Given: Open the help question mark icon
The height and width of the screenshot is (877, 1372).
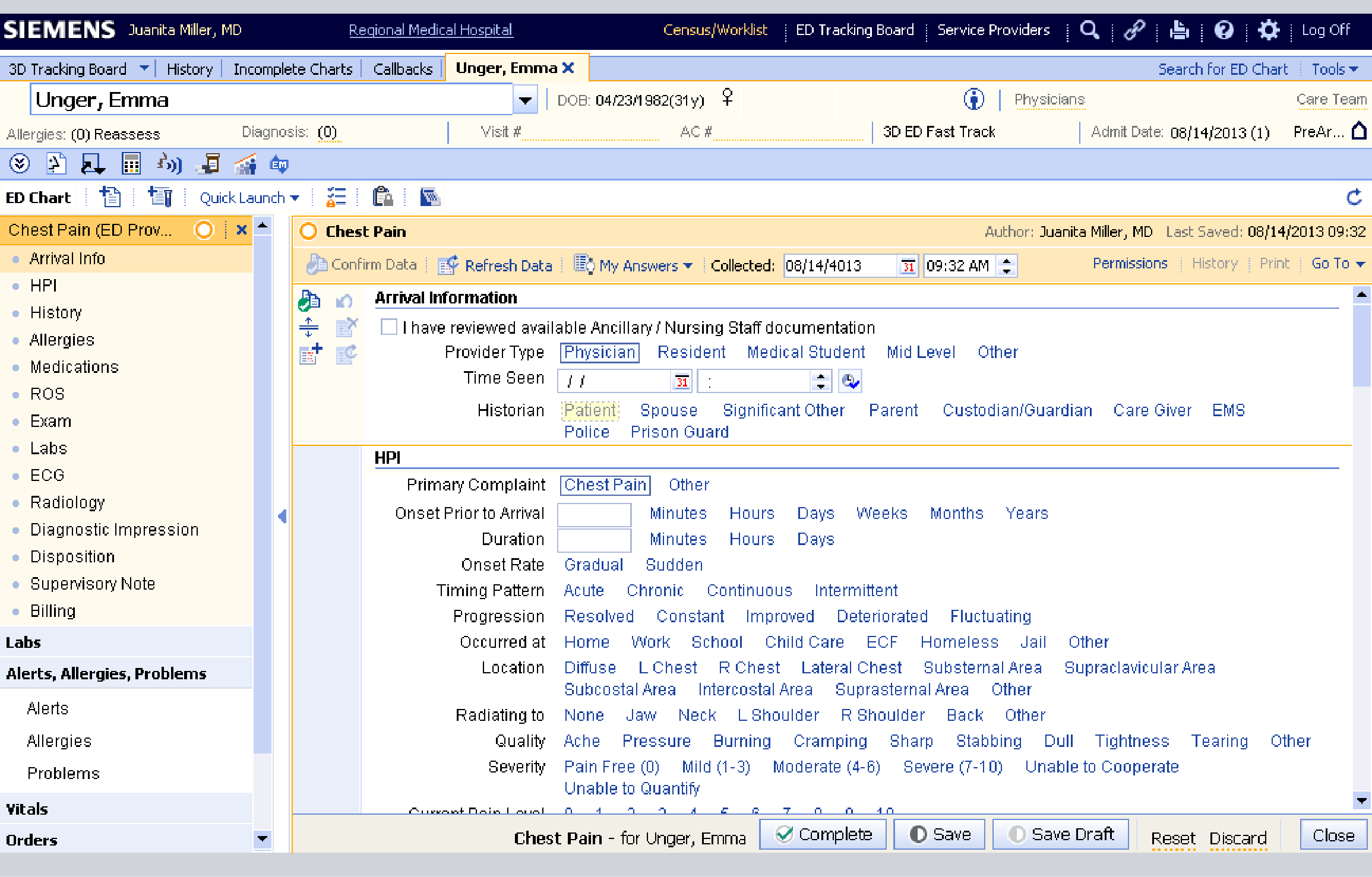Looking at the screenshot, I should 1224,30.
